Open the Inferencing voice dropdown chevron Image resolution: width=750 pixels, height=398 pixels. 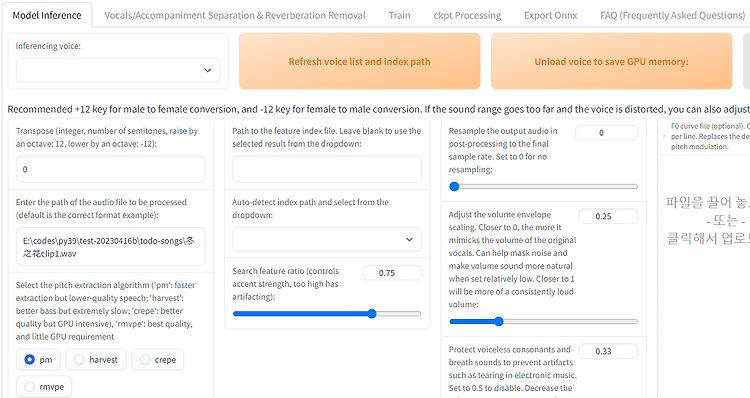coord(208,70)
